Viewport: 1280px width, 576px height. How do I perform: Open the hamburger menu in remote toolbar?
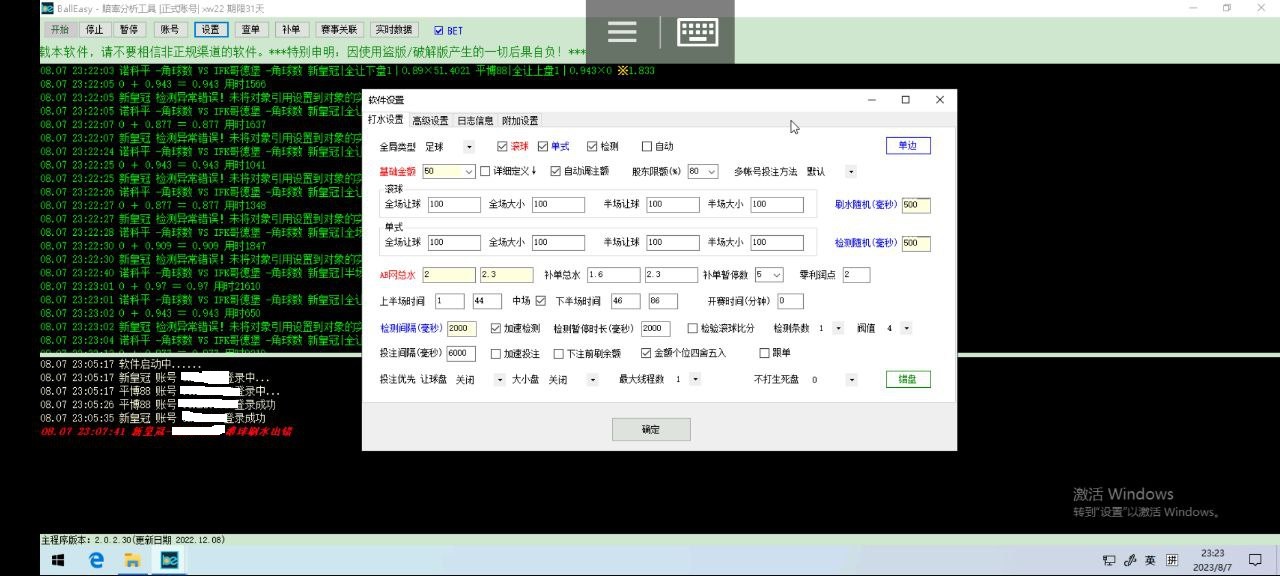[622, 32]
